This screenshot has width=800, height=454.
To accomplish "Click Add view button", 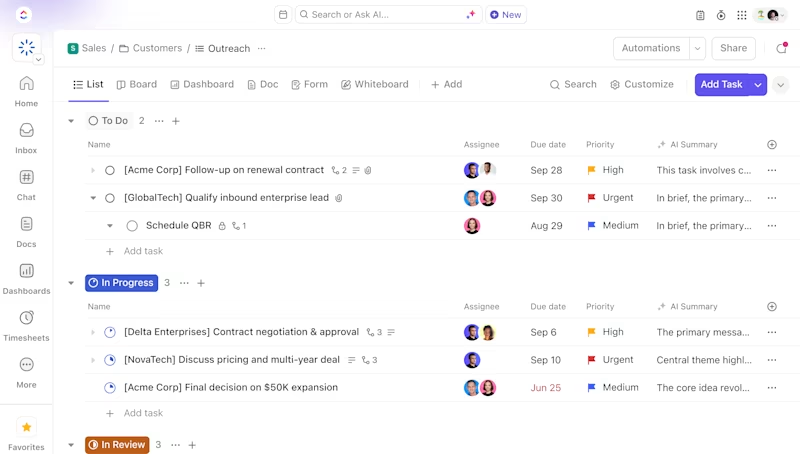I will 446,84.
